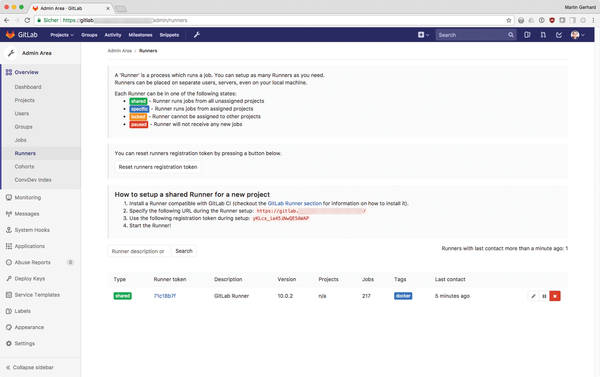Click the red paused state badge
This screenshot has width=600, height=377.
click(x=139, y=124)
